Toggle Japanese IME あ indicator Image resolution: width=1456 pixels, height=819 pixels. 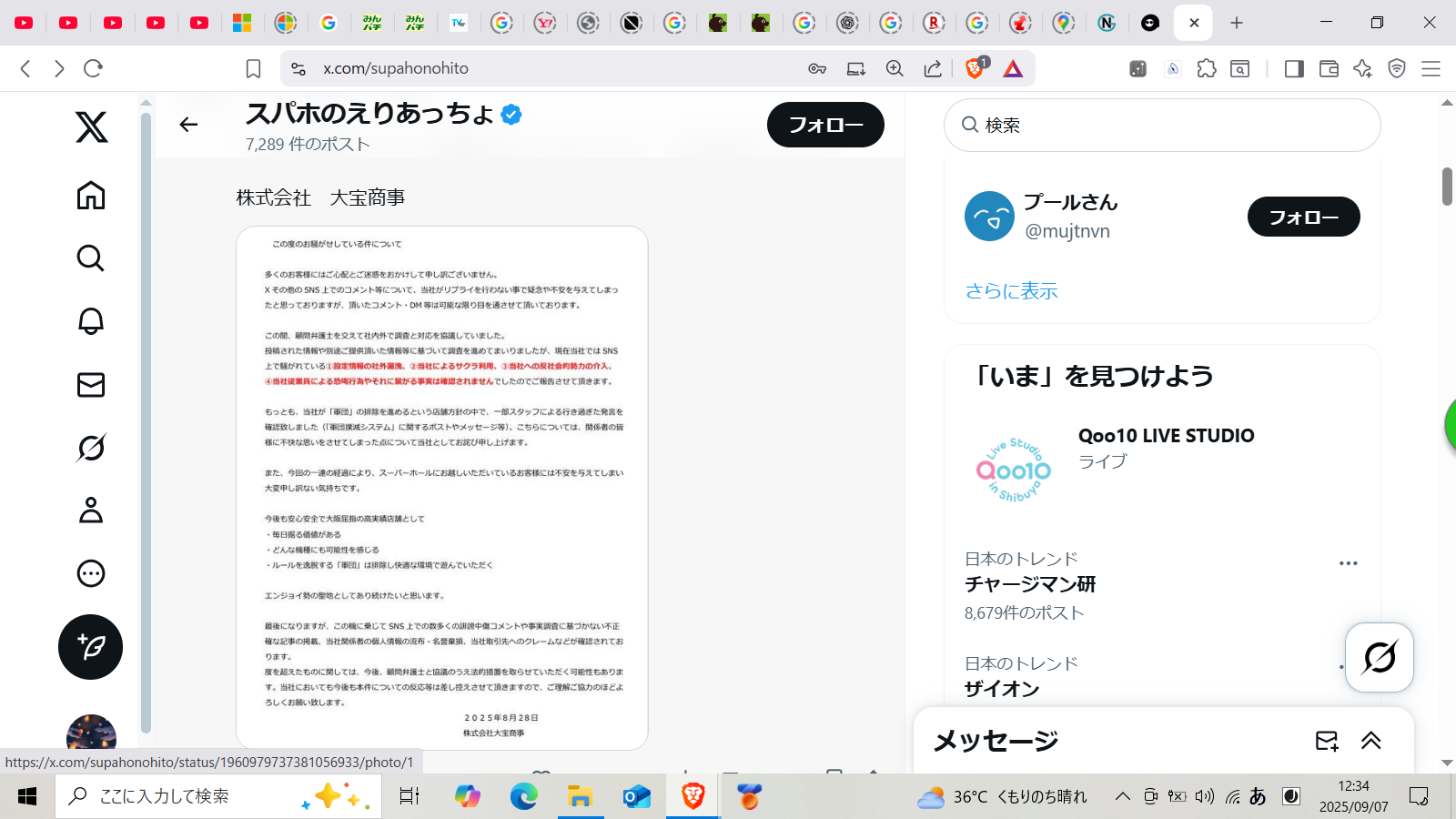pos(1258,797)
